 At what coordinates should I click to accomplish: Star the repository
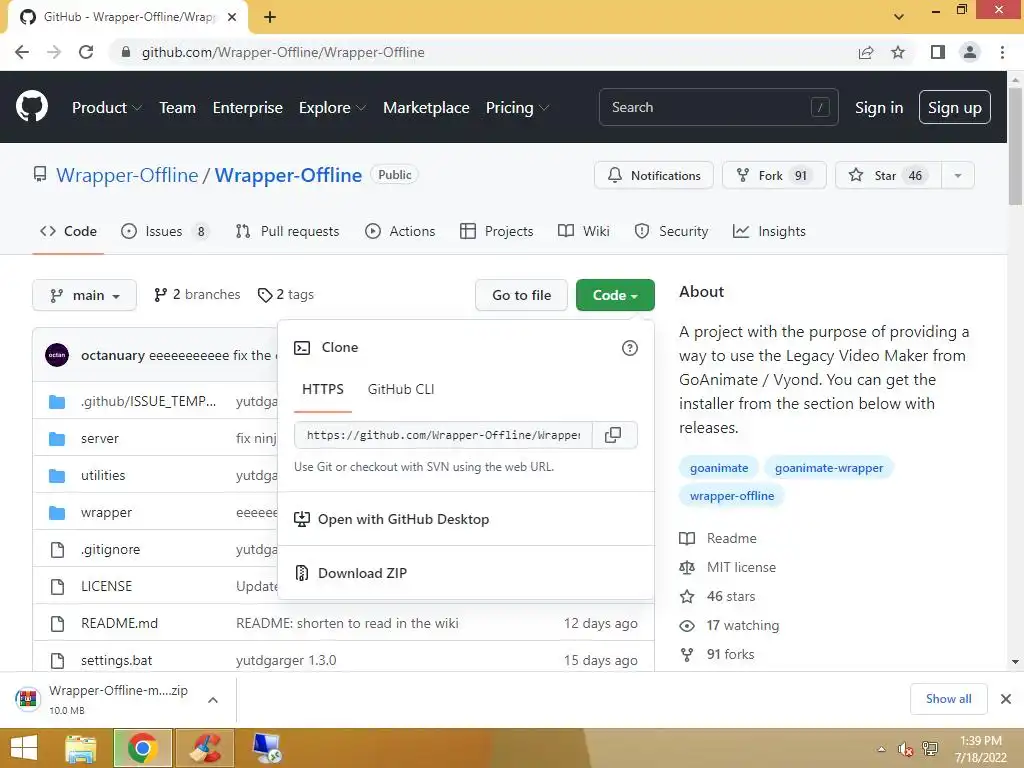tap(888, 176)
